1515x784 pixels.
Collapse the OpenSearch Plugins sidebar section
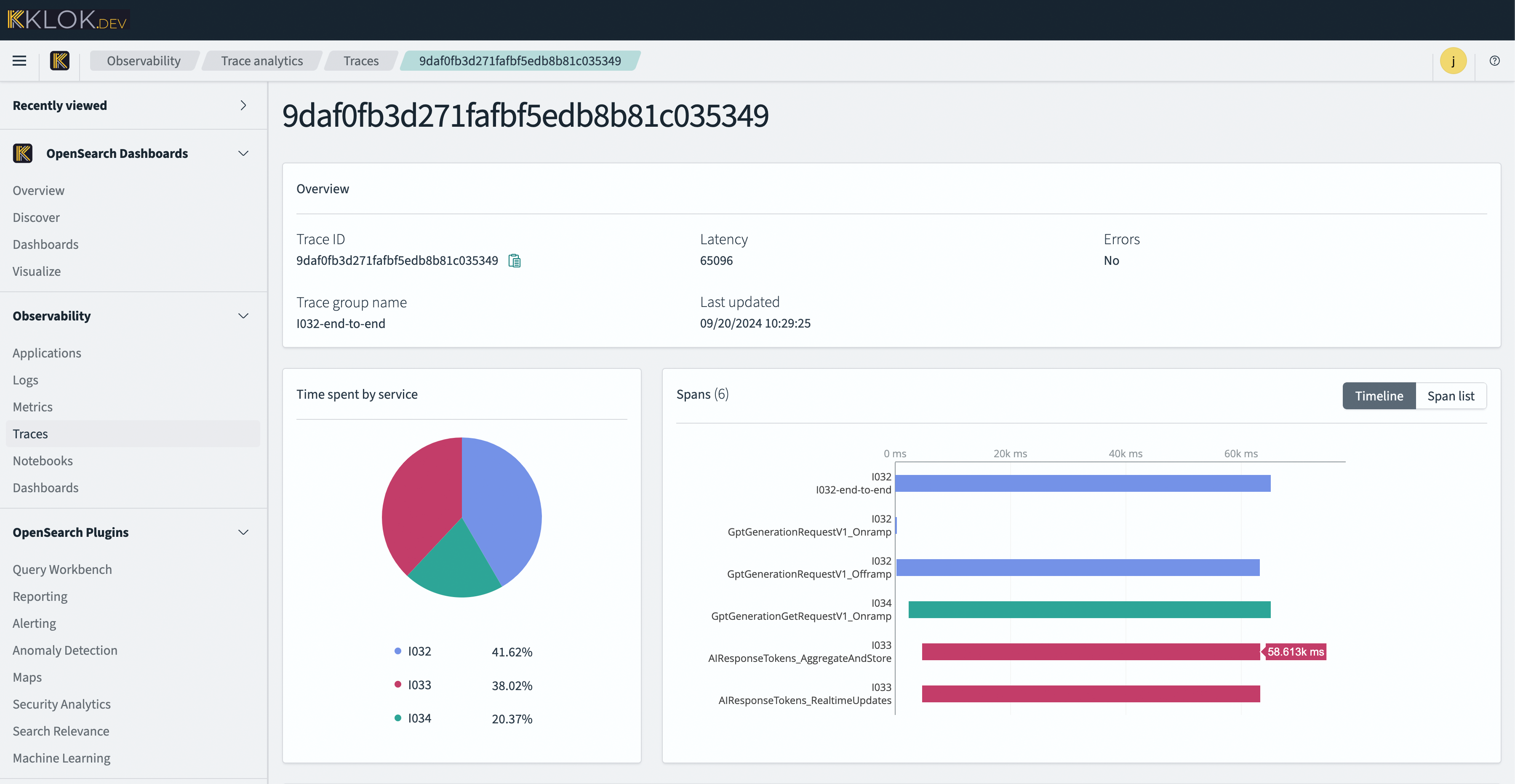[x=243, y=532]
